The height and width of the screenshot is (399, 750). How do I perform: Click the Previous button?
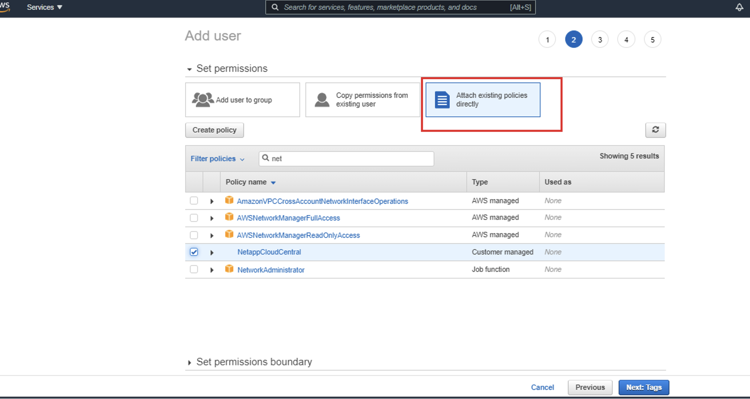tap(590, 387)
